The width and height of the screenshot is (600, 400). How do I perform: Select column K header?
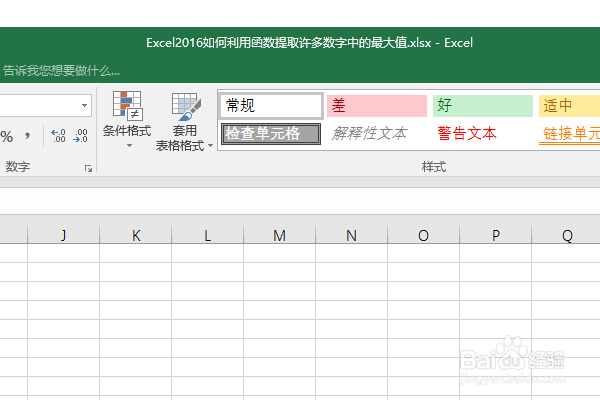[x=135, y=234]
